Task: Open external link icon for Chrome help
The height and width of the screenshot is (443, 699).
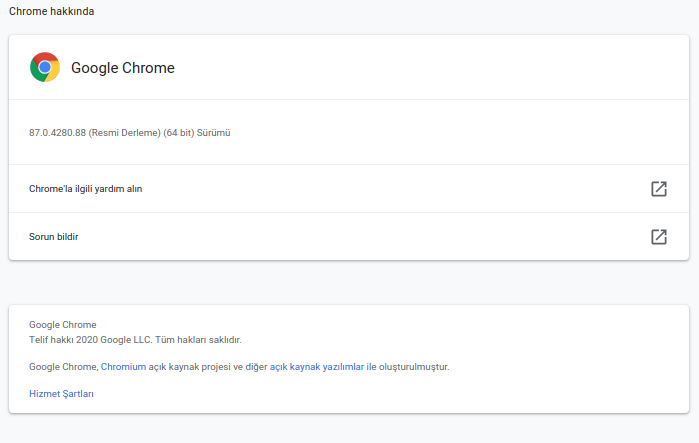Action: pos(658,188)
